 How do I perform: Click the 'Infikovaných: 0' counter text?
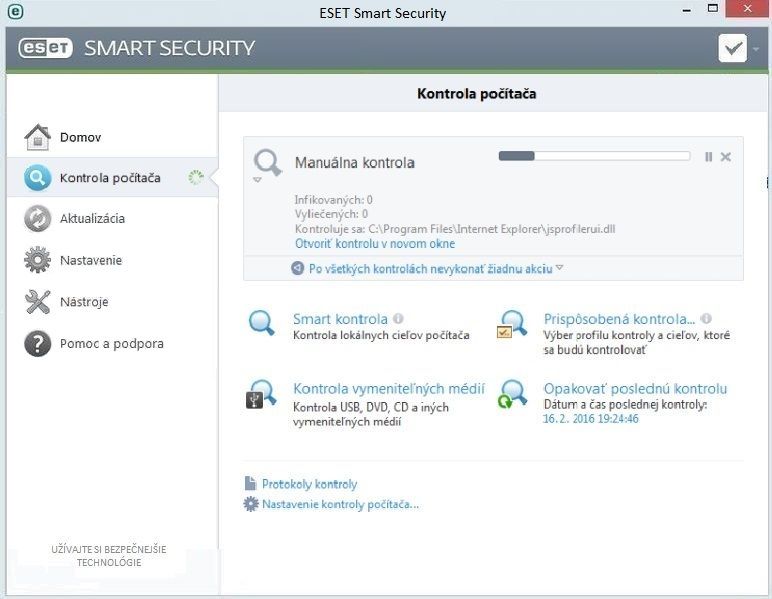point(333,200)
